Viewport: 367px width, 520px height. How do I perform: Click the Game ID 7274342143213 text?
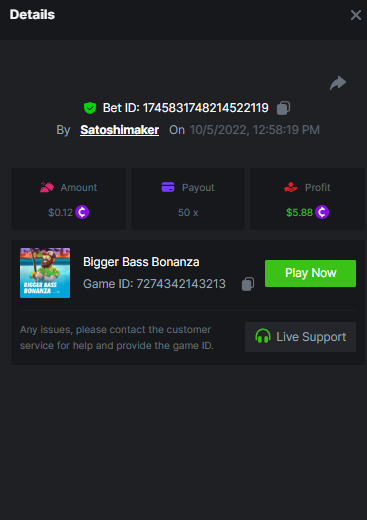pos(154,284)
